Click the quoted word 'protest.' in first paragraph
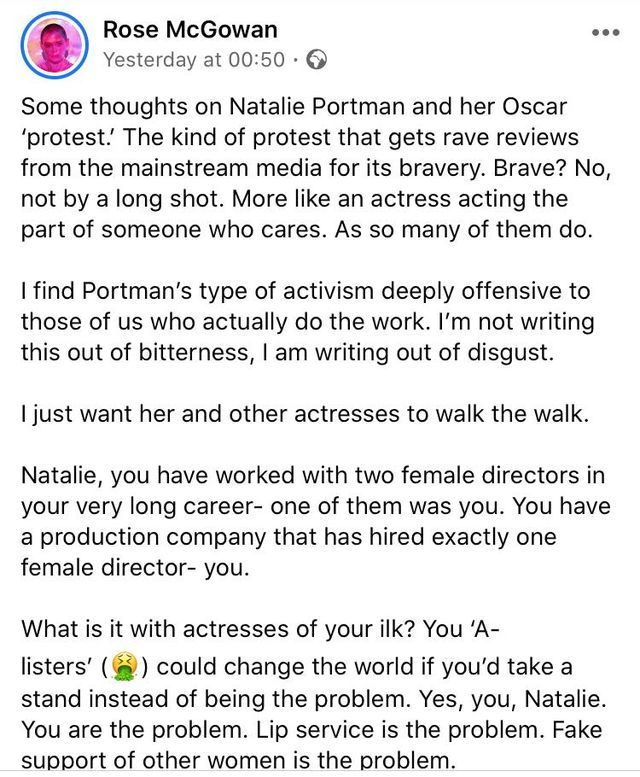Image resolution: width=640 pixels, height=777 pixels. [71, 137]
